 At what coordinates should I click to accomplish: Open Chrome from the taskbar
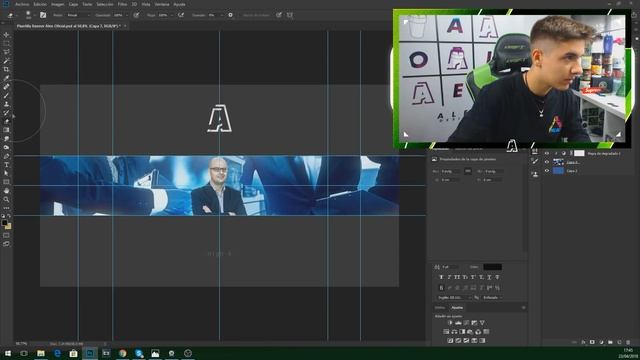122,353
